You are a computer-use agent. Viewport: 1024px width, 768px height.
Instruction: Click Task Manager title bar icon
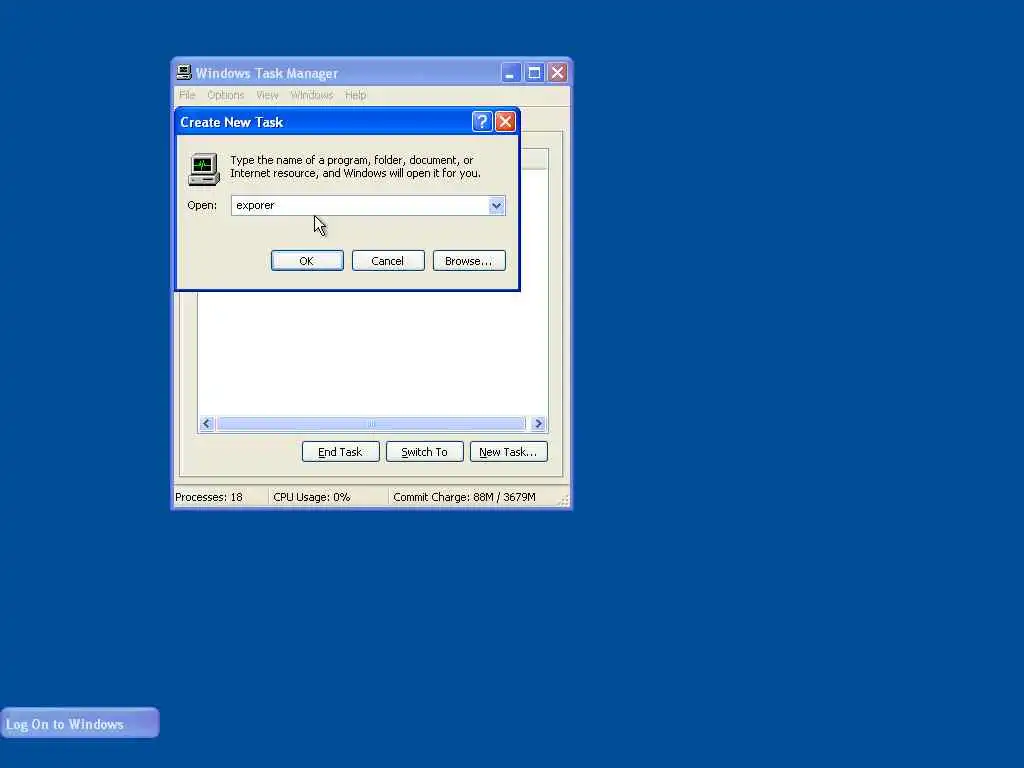pyautogui.click(x=184, y=72)
